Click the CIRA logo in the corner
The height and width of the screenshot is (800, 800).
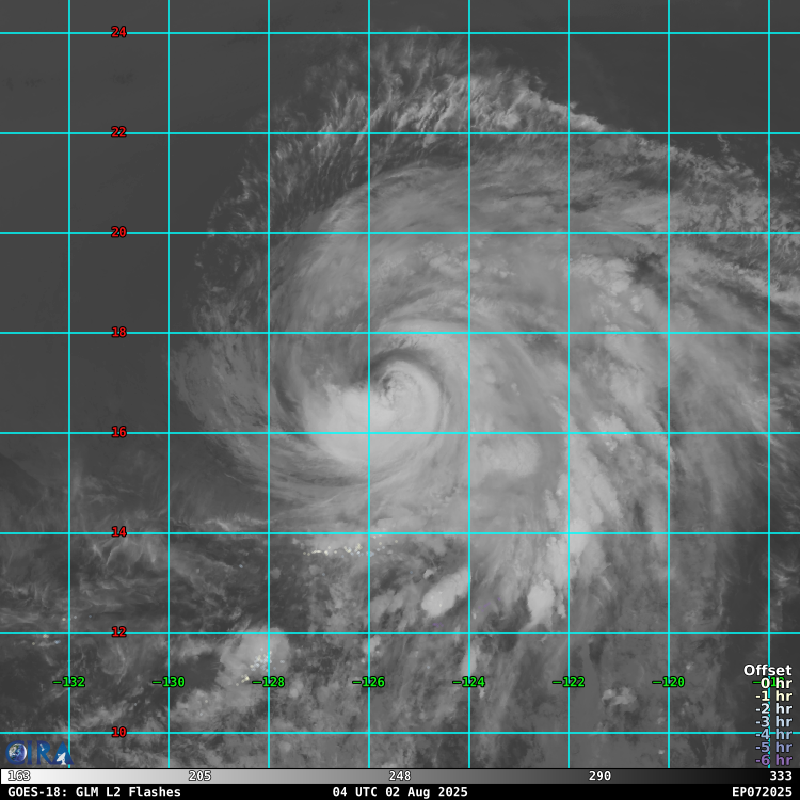pyautogui.click(x=38, y=752)
